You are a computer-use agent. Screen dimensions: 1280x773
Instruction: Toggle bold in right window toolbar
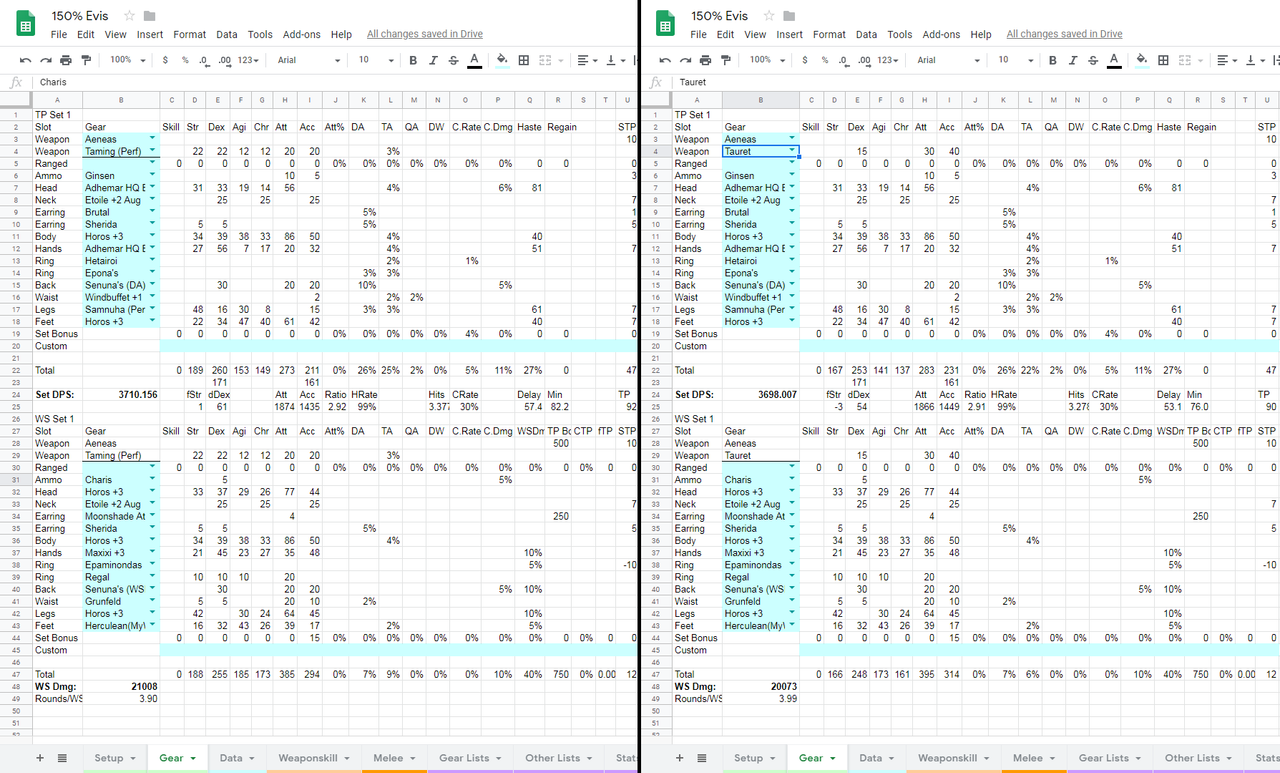click(x=1053, y=60)
